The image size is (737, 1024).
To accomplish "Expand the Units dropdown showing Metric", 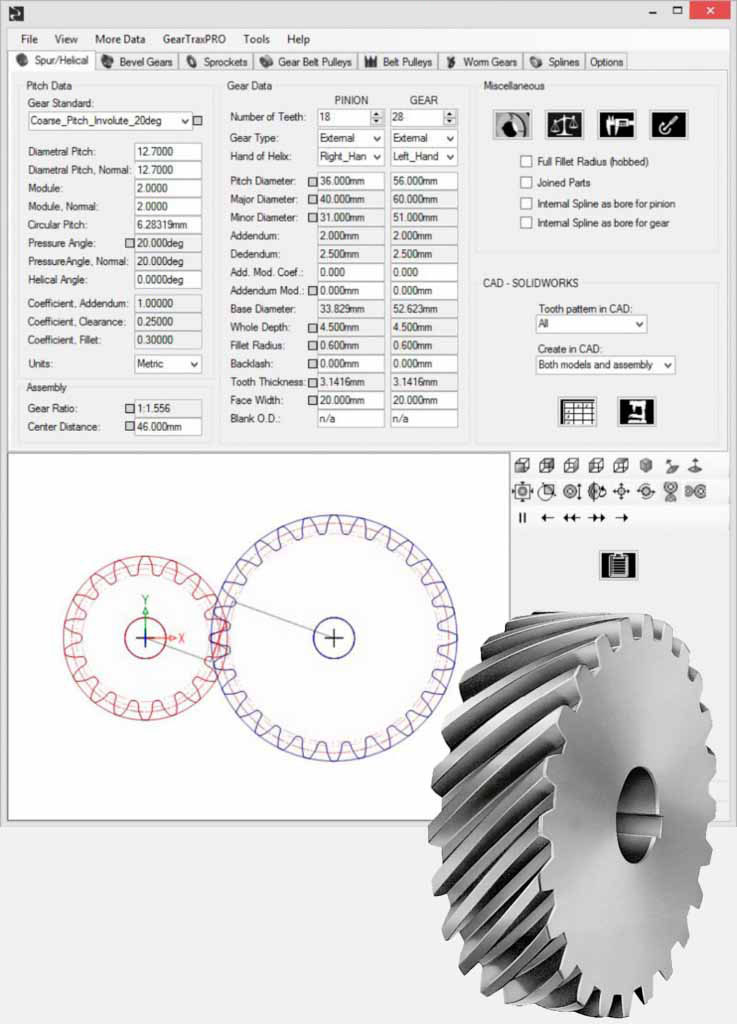I will point(194,365).
